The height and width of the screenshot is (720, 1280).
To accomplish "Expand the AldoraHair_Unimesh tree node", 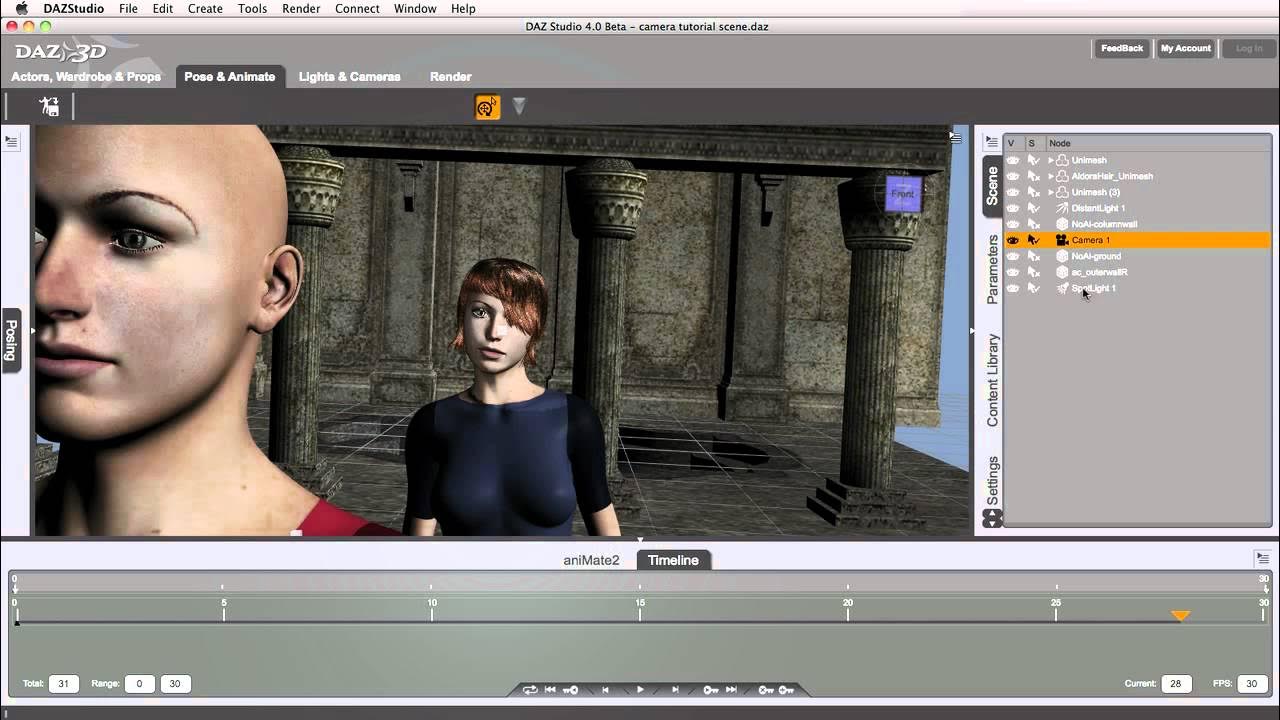I will pos(1050,176).
